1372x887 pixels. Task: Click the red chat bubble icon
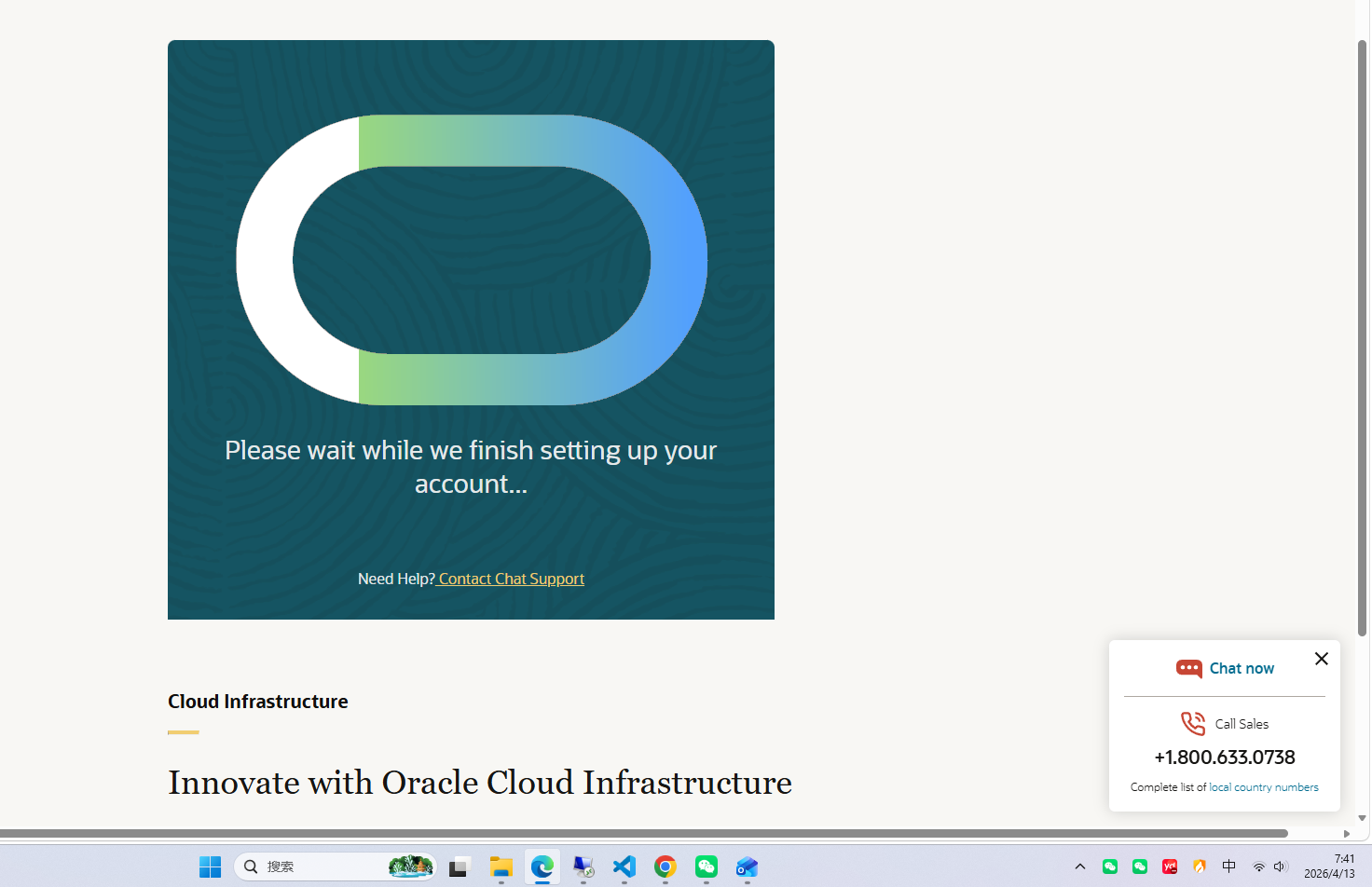click(1188, 669)
